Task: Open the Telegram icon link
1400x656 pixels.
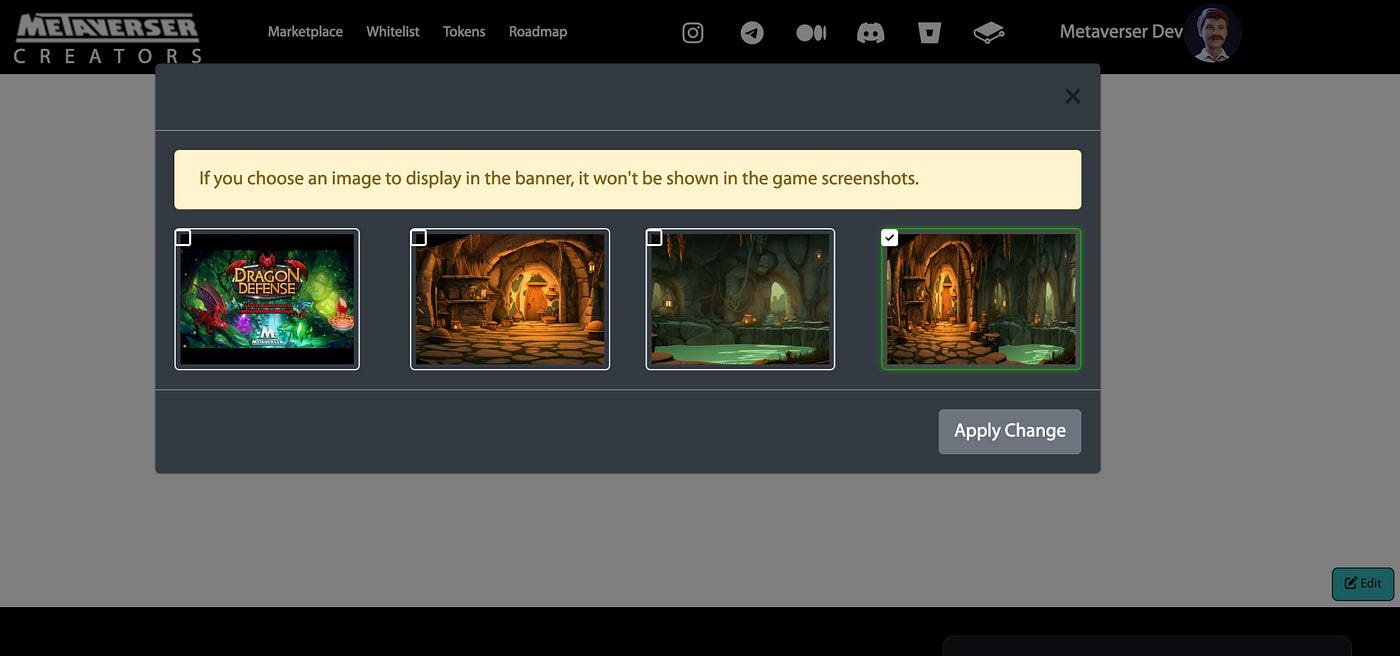Action: [752, 33]
